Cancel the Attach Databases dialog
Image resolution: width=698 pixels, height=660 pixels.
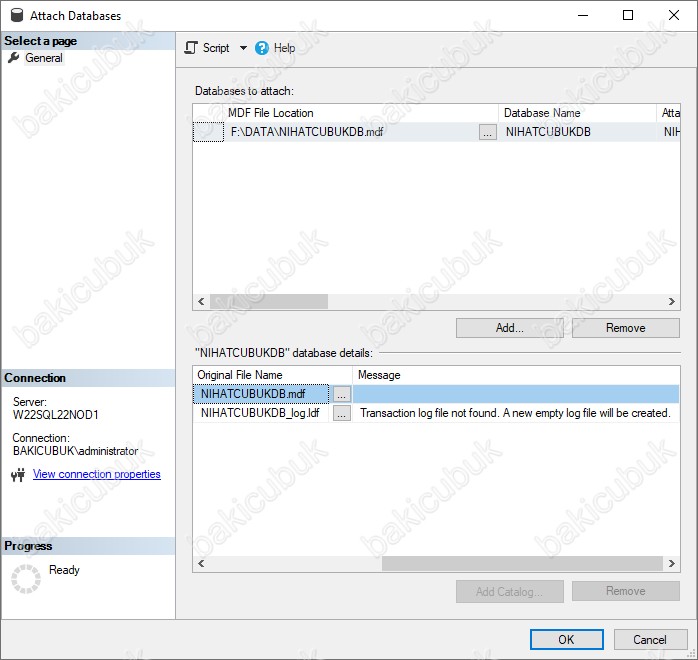(649, 640)
